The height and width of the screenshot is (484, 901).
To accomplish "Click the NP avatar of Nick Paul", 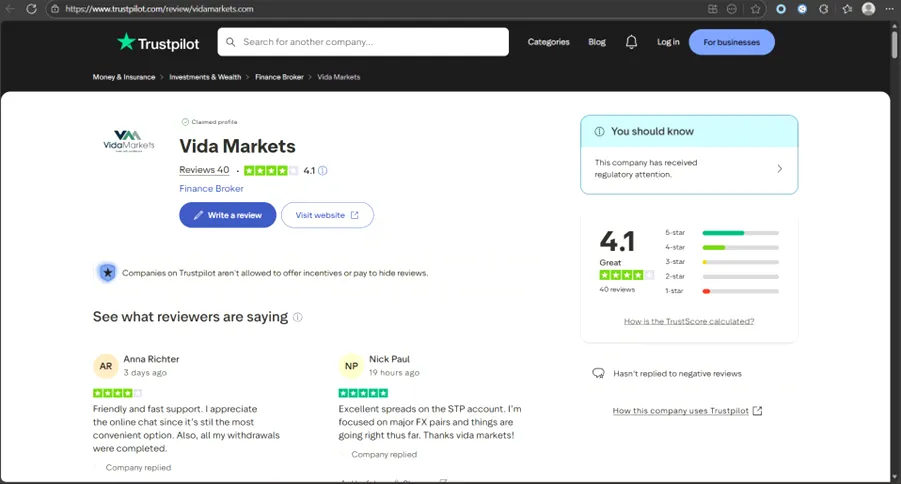I will pos(351,366).
